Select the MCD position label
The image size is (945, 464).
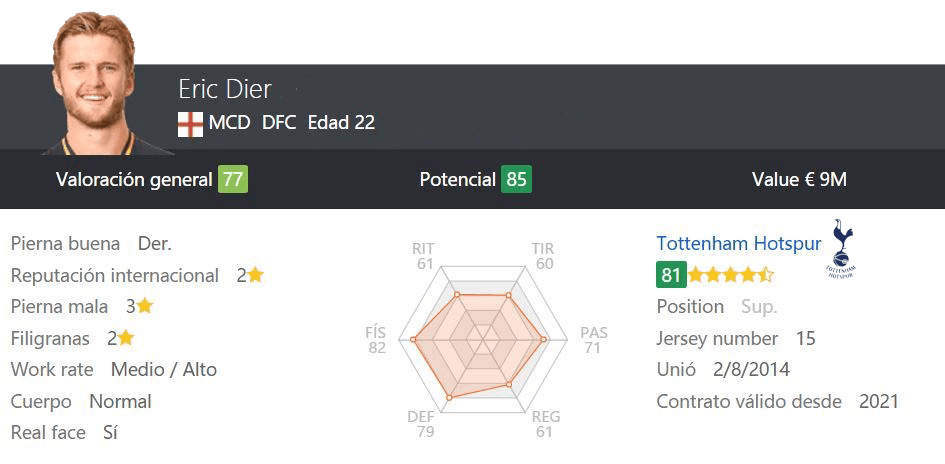click(x=230, y=123)
